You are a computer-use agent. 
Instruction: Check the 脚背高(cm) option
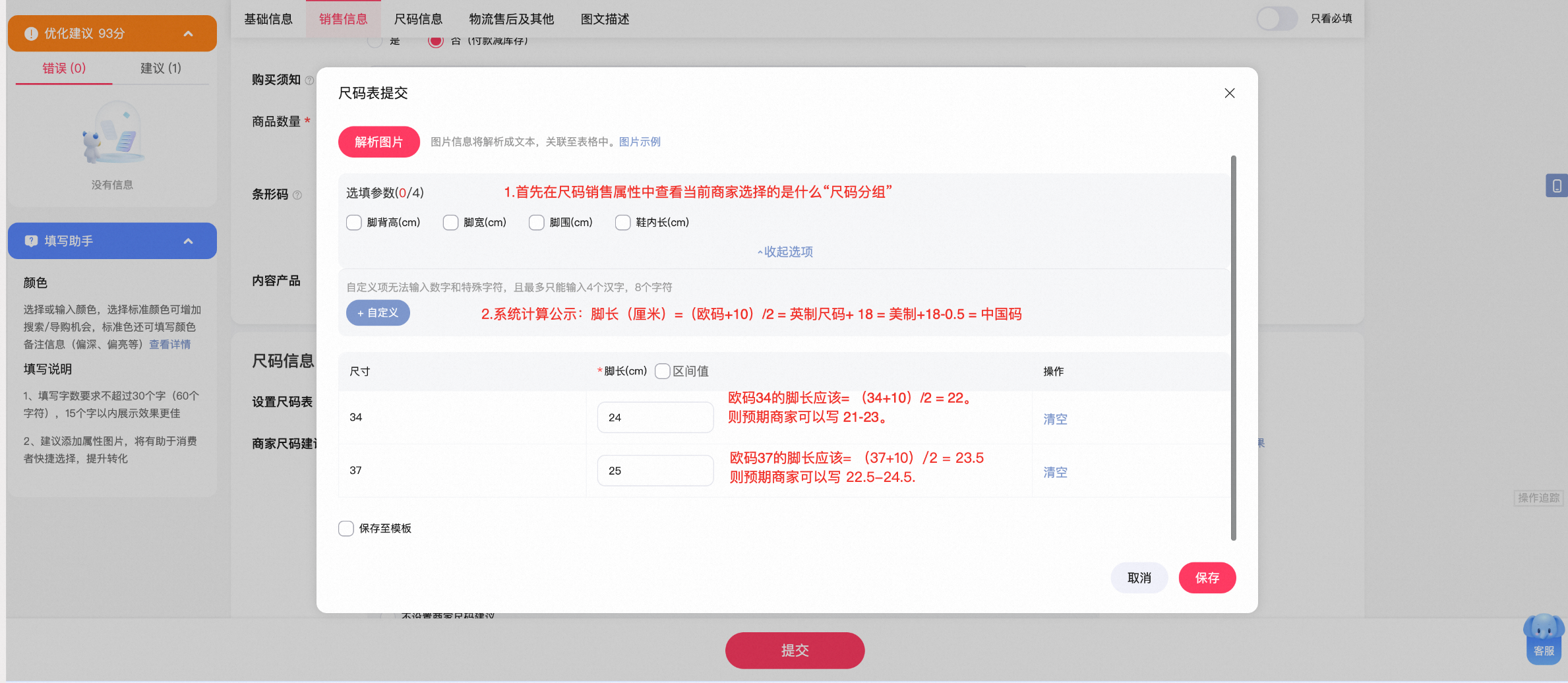(354, 223)
